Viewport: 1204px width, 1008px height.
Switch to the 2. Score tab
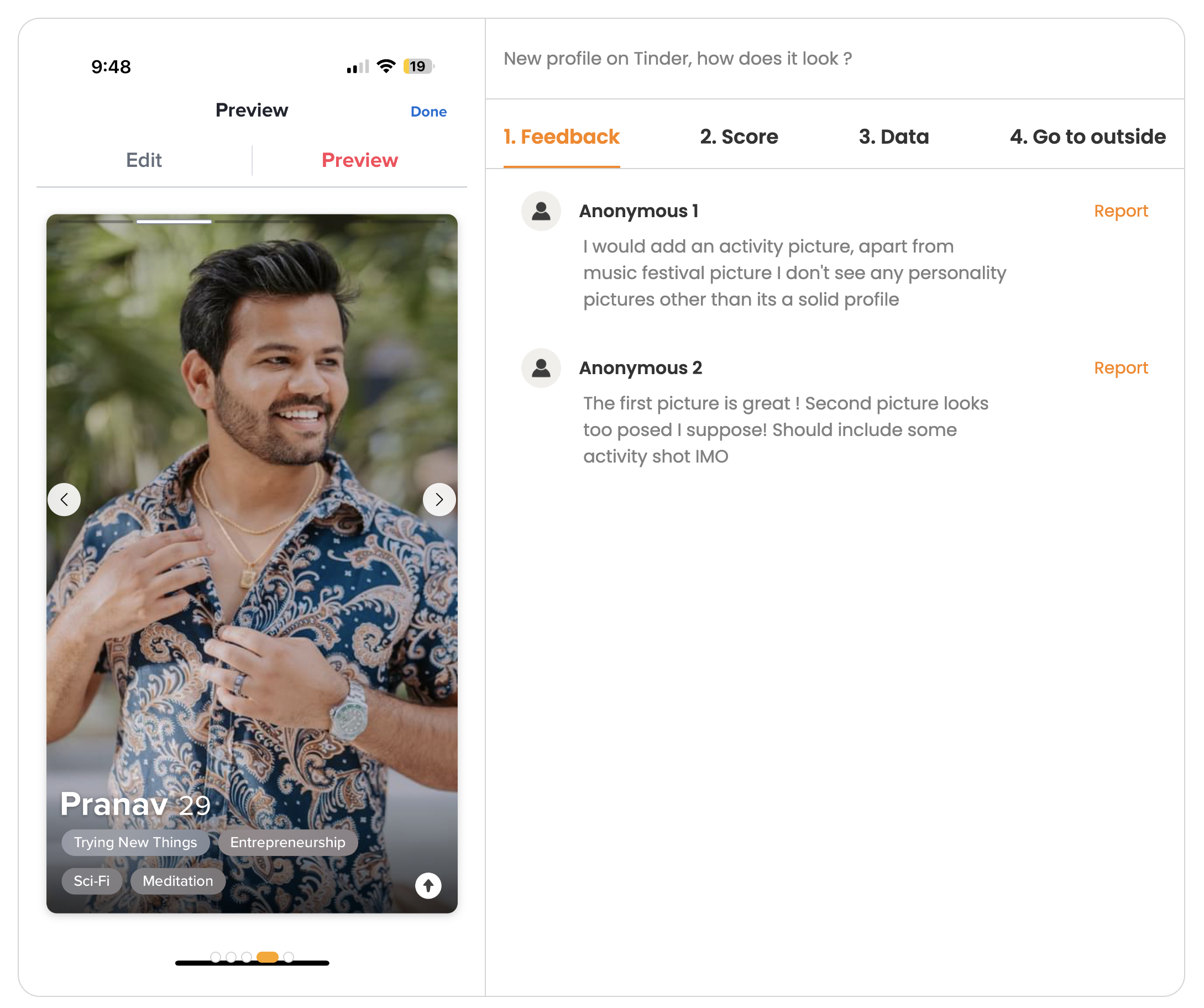coord(739,137)
